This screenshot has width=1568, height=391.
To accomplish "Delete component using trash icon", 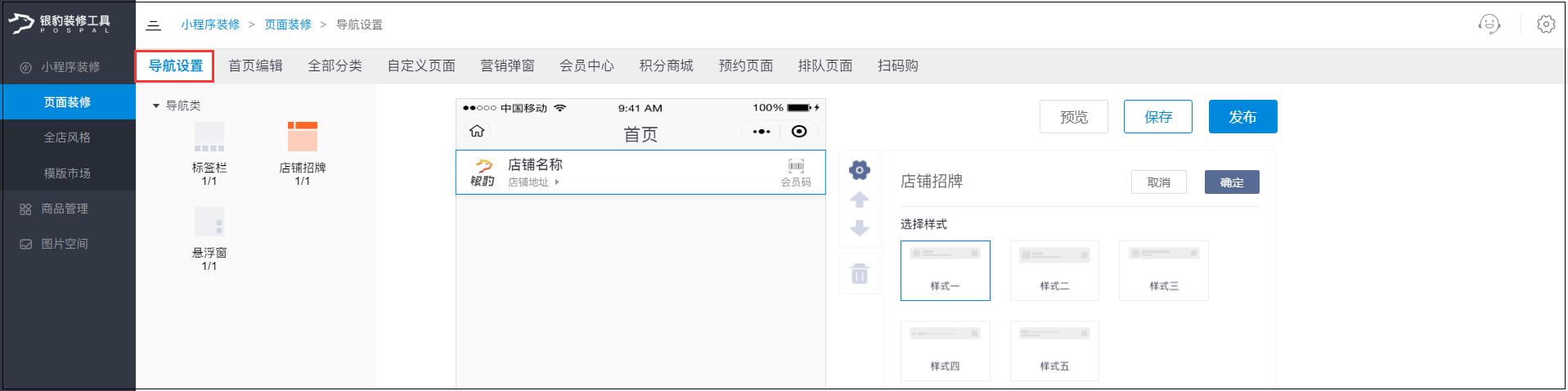I will [x=860, y=274].
